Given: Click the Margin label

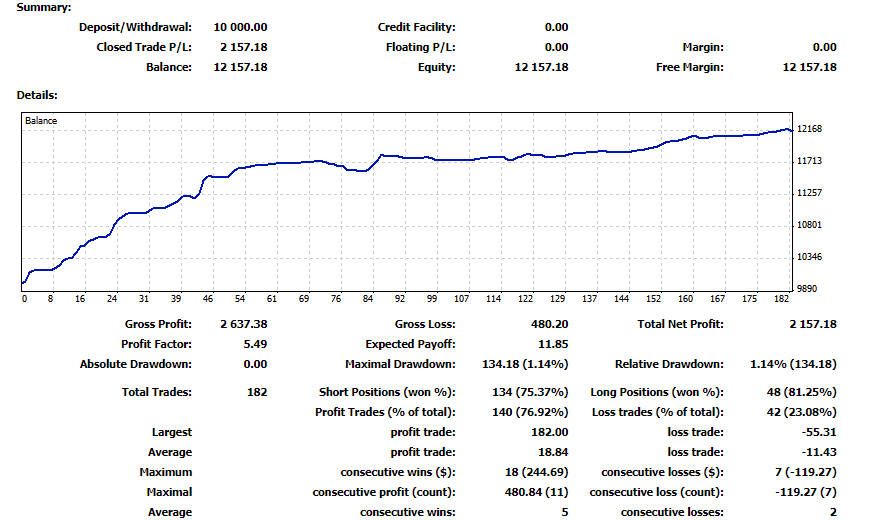Looking at the screenshot, I should point(703,47).
